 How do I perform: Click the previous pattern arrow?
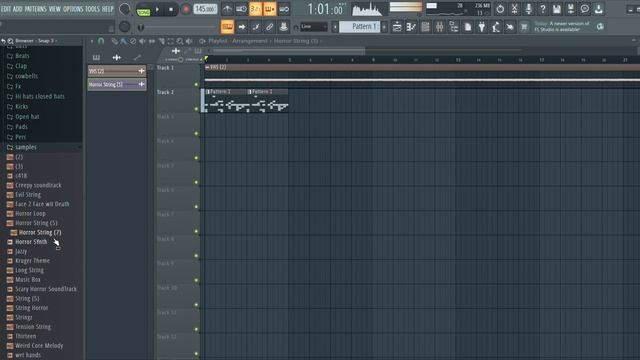click(x=335, y=27)
